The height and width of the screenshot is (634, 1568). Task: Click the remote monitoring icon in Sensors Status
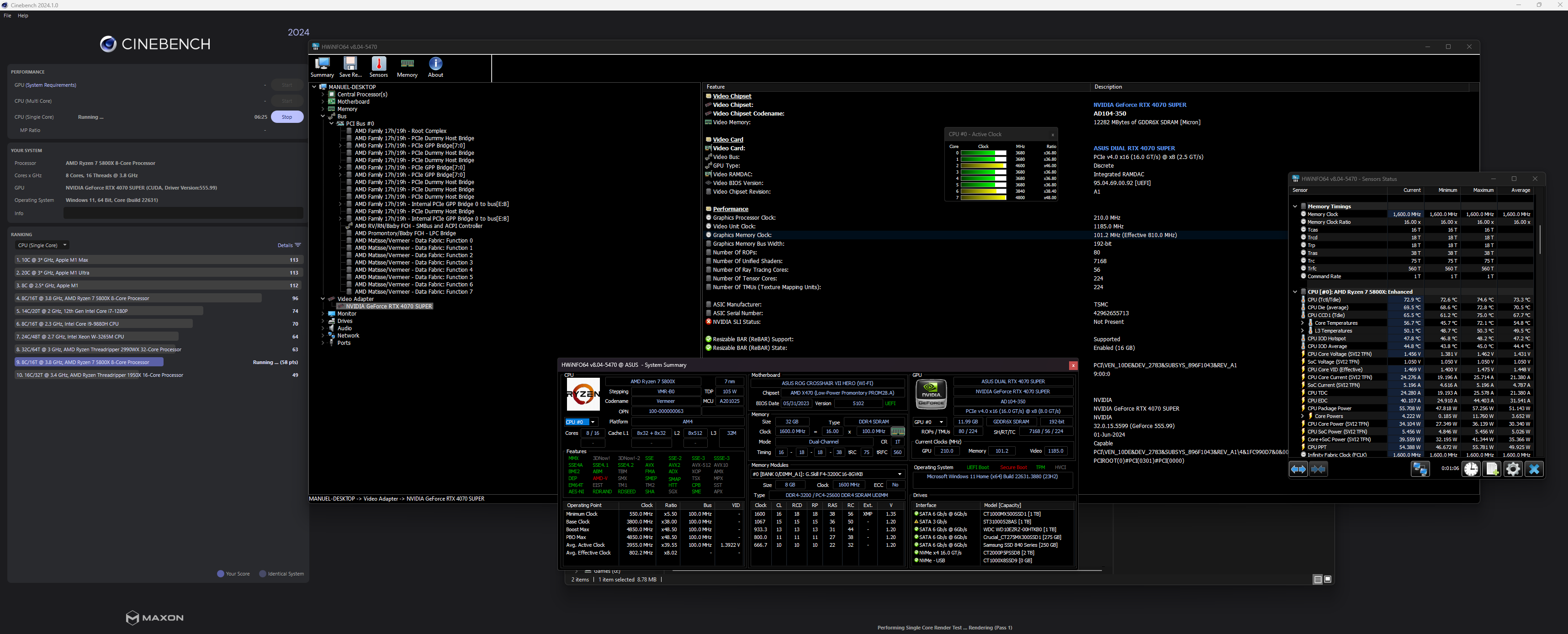click(x=1421, y=469)
